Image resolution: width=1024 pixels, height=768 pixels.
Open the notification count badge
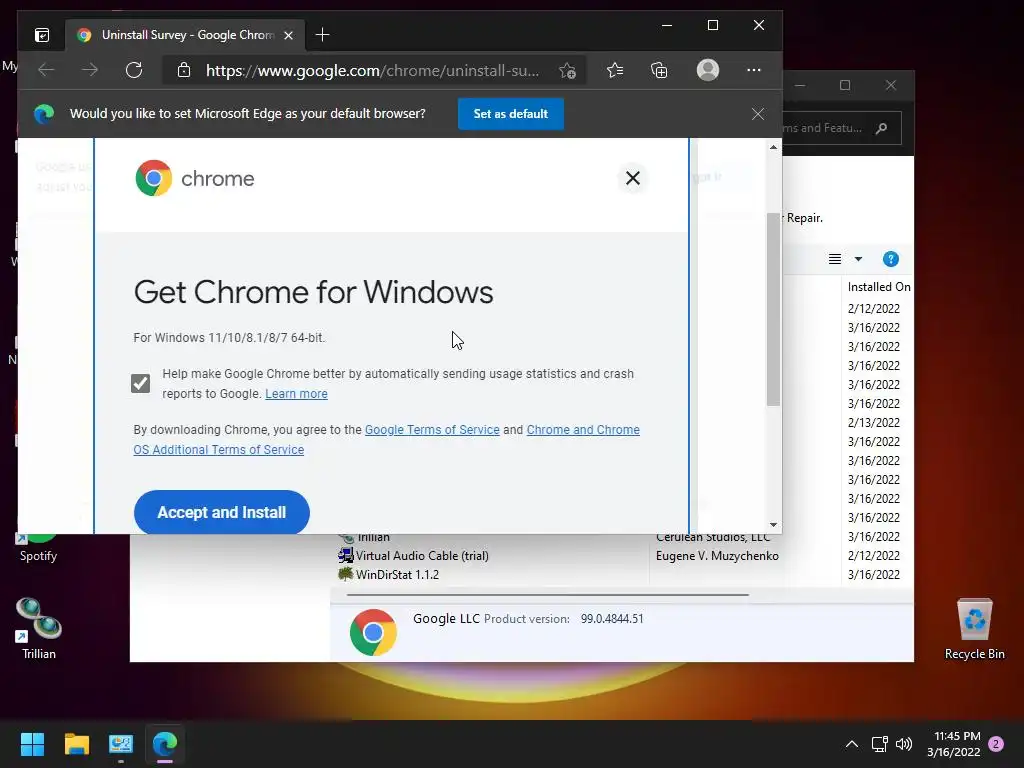[996, 744]
